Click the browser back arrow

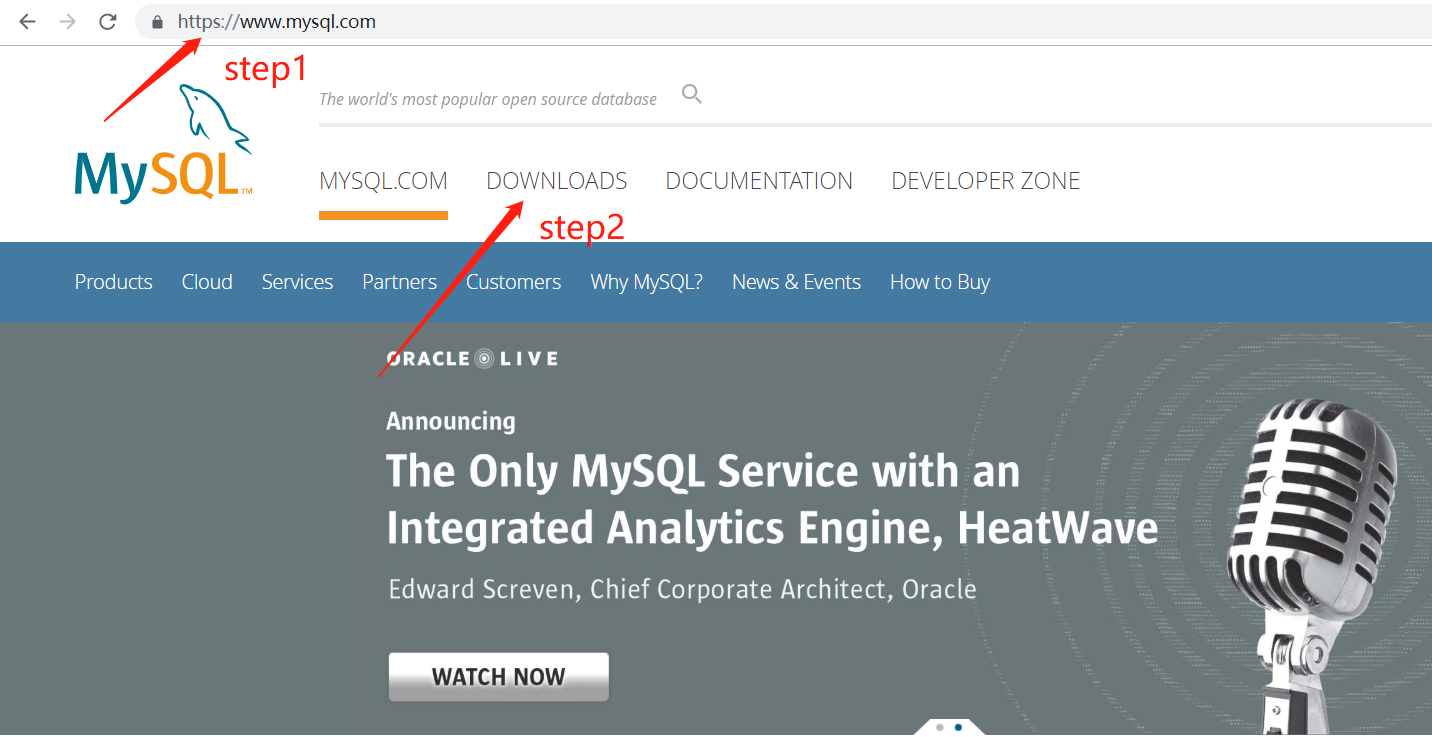27,21
